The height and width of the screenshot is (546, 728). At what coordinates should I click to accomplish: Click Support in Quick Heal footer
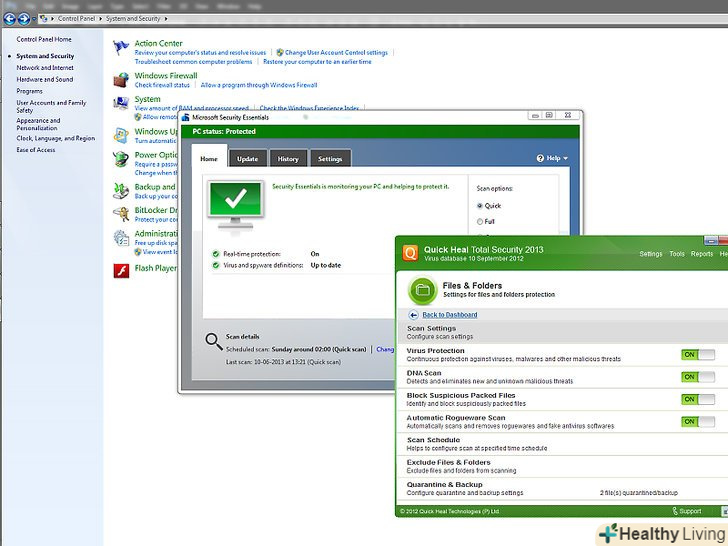tap(690, 511)
